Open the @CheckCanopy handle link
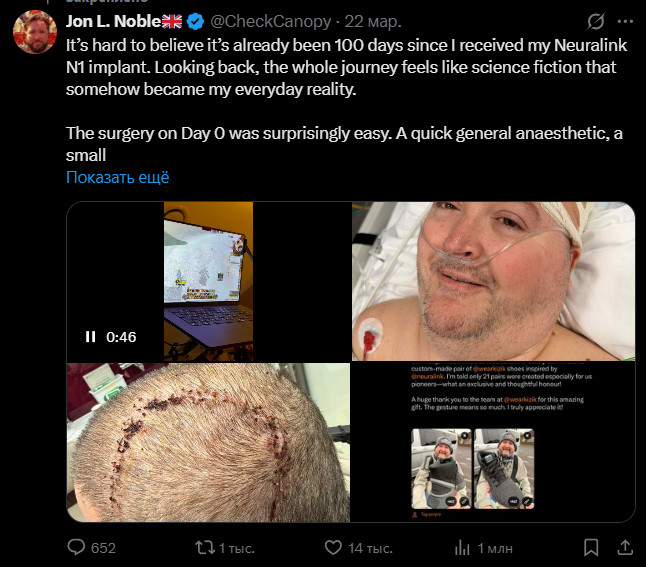The image size is (646, 567). coord(271,21)
